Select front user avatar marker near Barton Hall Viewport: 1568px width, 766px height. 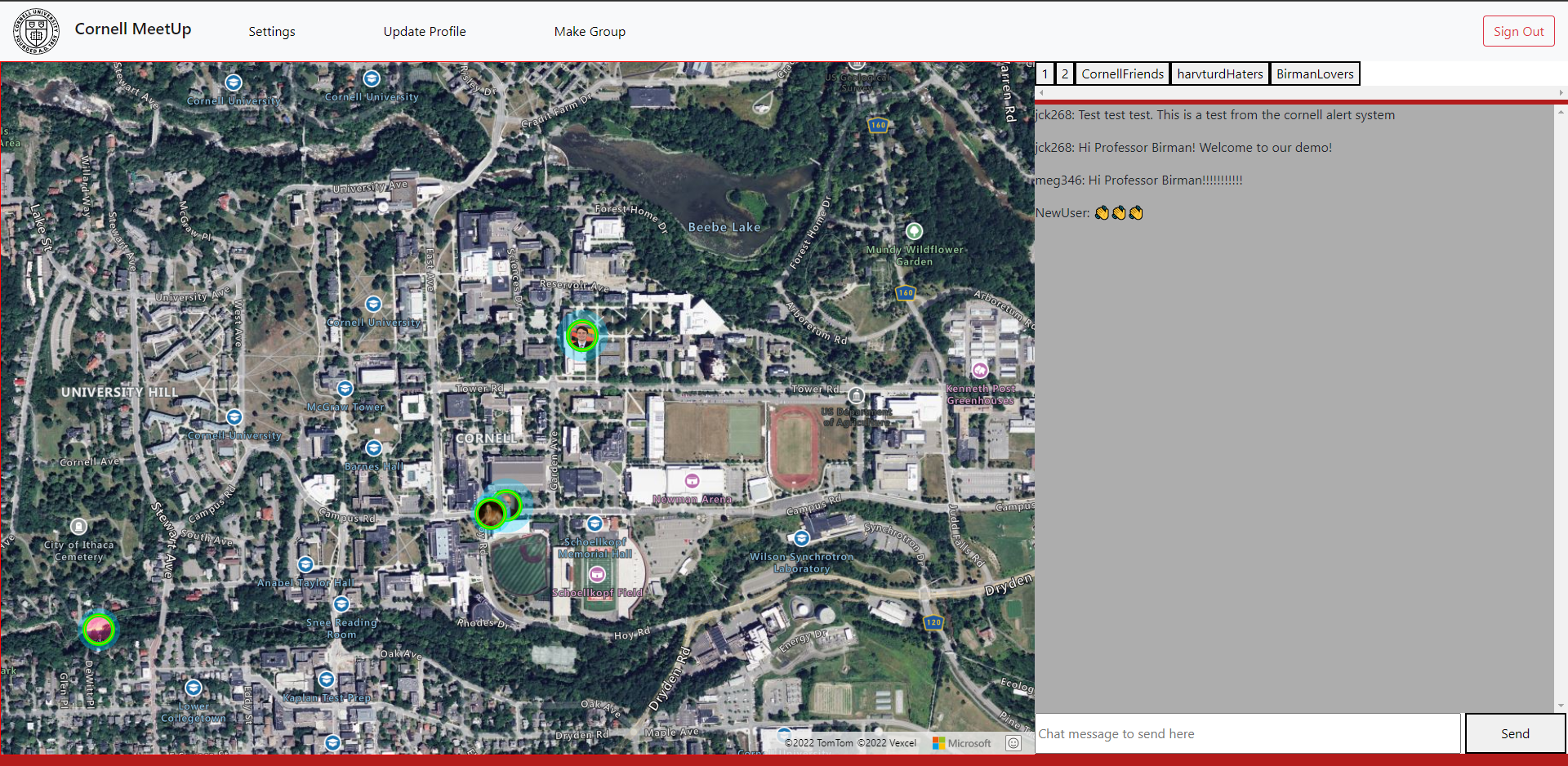tap(491, 514)
